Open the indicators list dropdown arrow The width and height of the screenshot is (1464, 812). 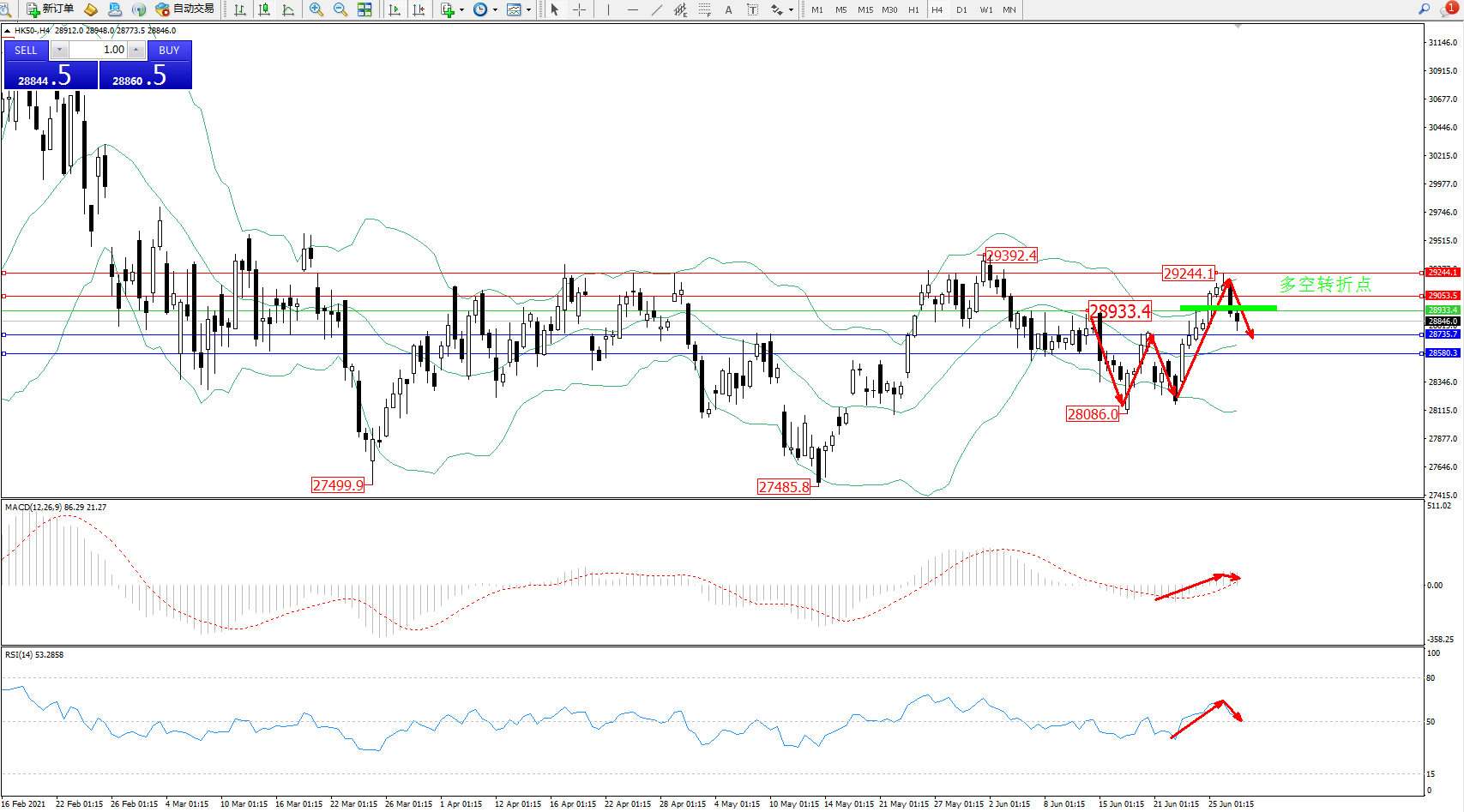pos(461,10)
